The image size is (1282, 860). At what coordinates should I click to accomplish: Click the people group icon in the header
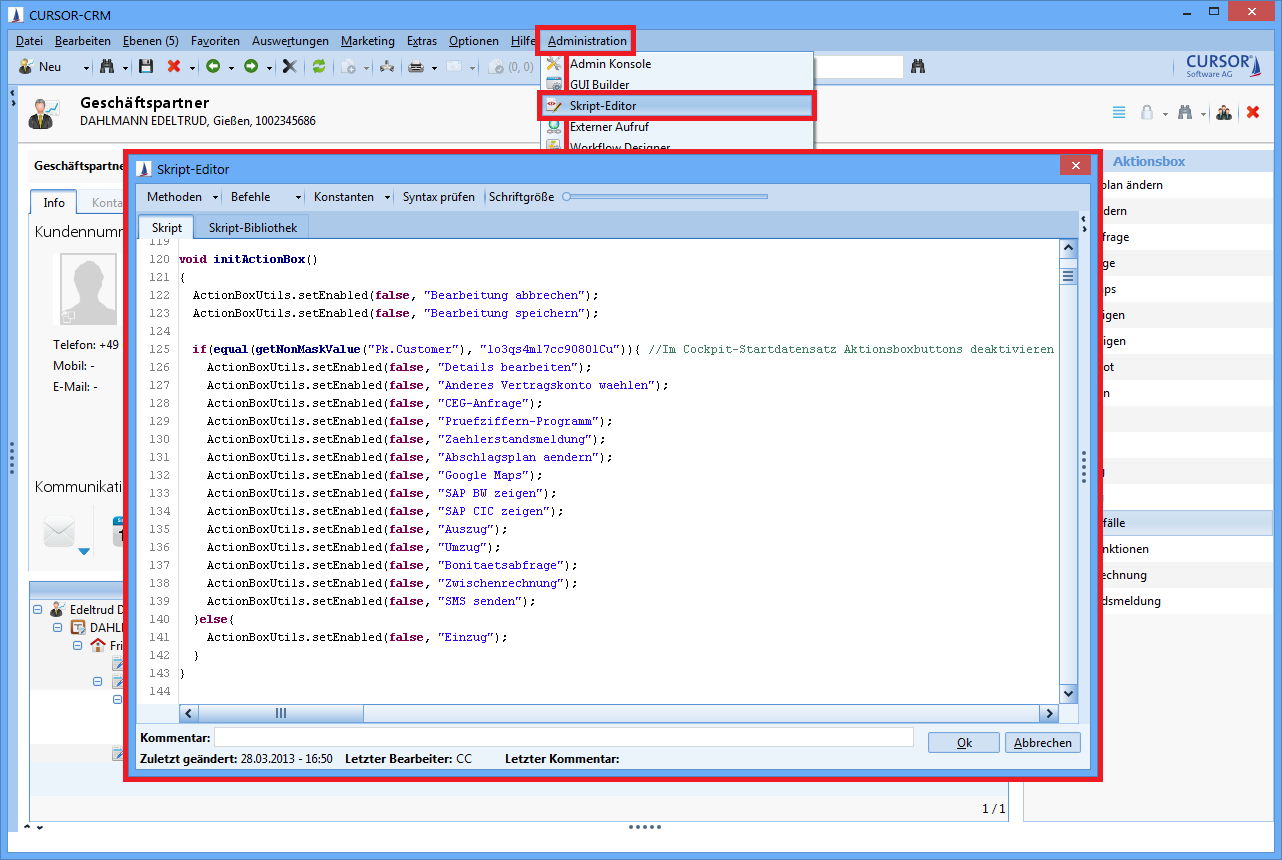coord(1224,113)
